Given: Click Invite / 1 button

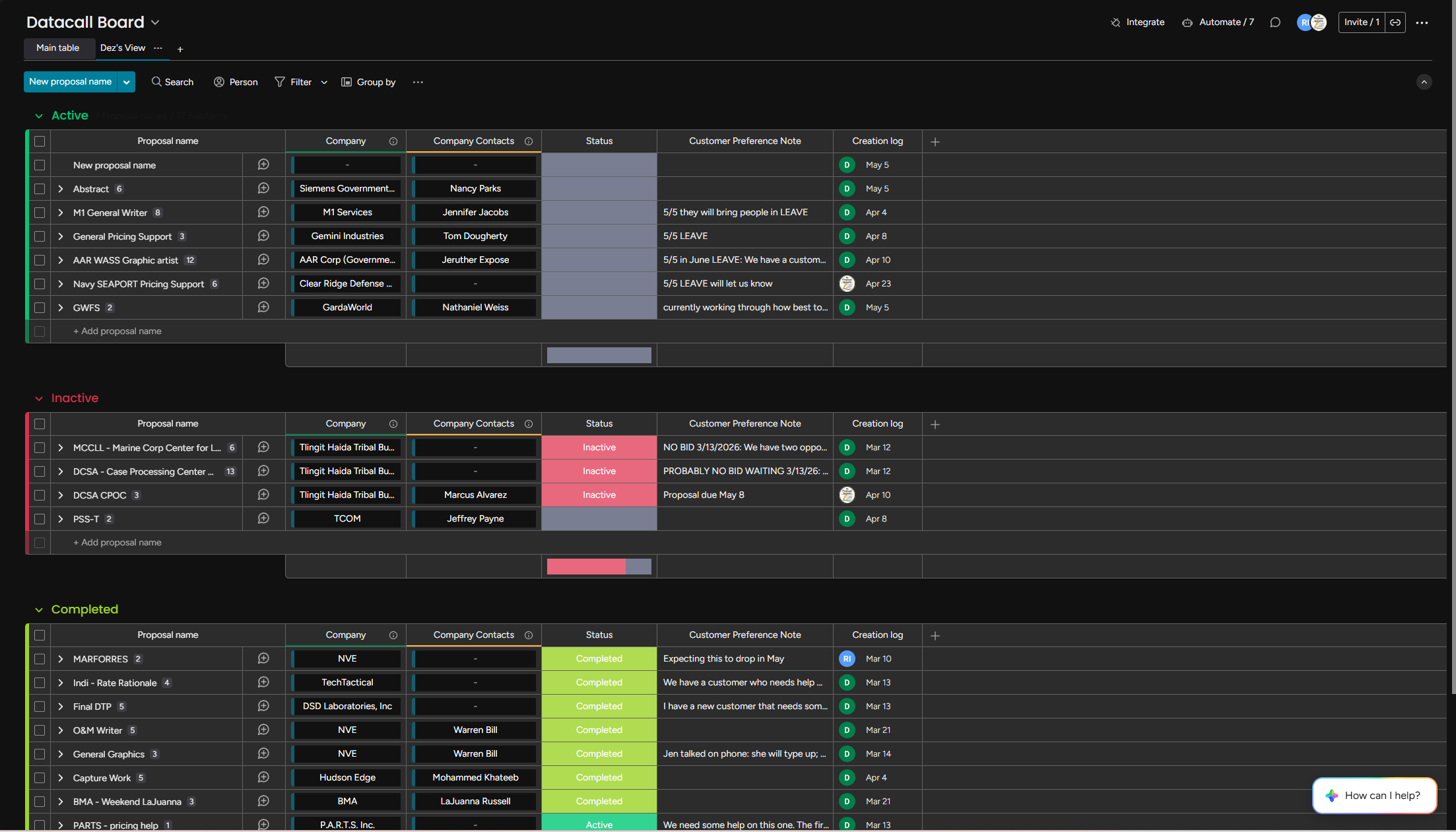Looking at the screenshot, I should tap(1362, 22).
